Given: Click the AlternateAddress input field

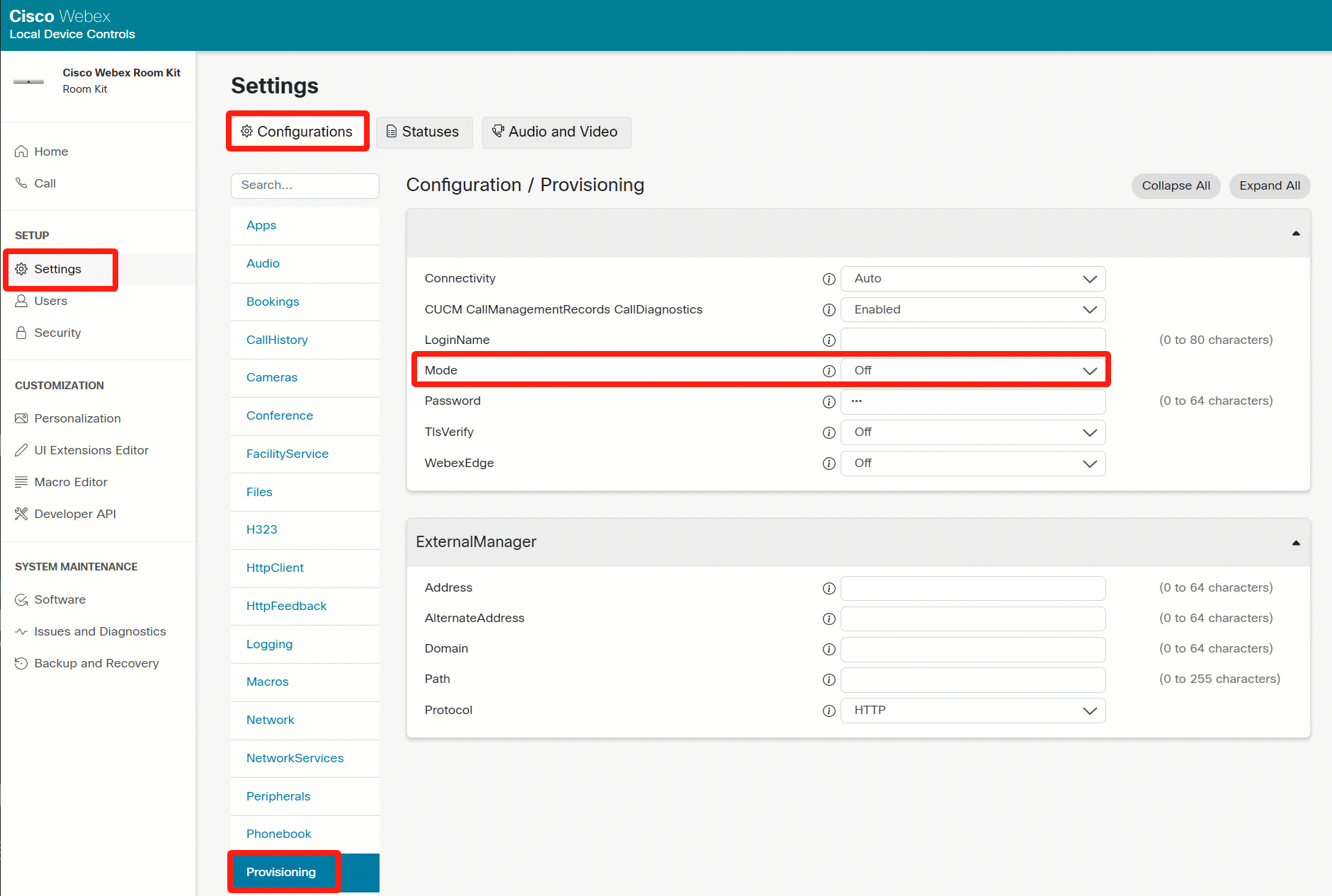Looking at the screenshot, I should click(x=973, y=619).
